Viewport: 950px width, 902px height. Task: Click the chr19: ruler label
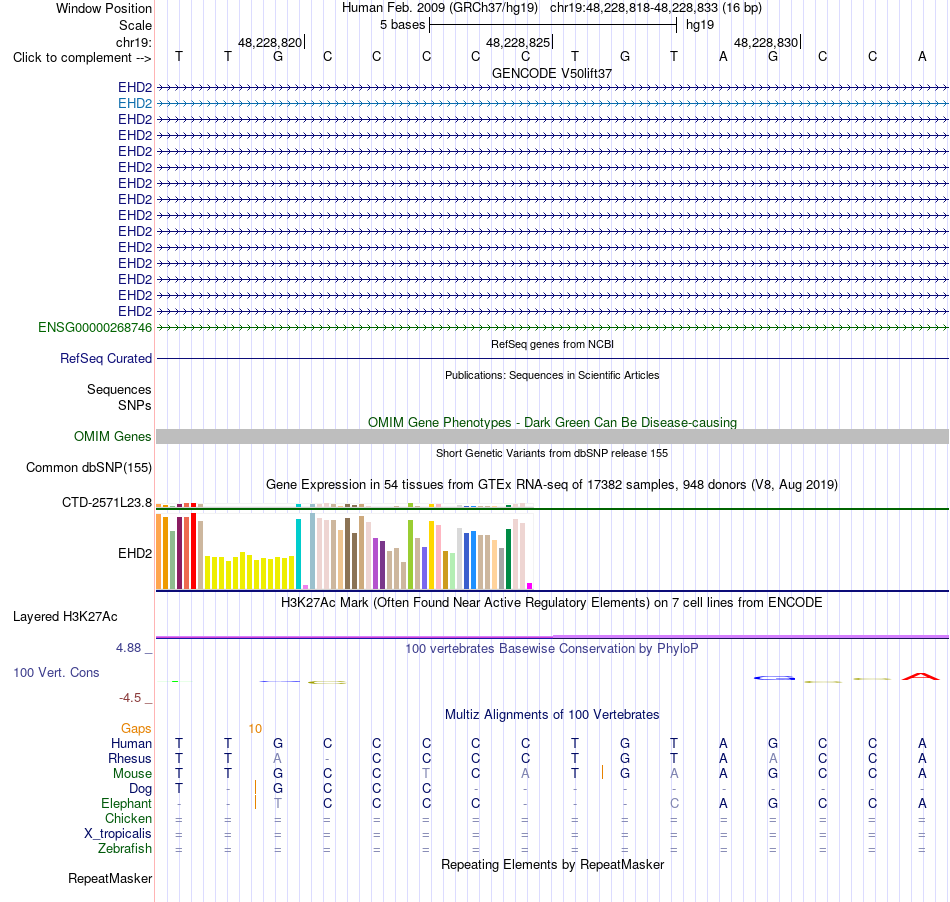click(134, 42)
